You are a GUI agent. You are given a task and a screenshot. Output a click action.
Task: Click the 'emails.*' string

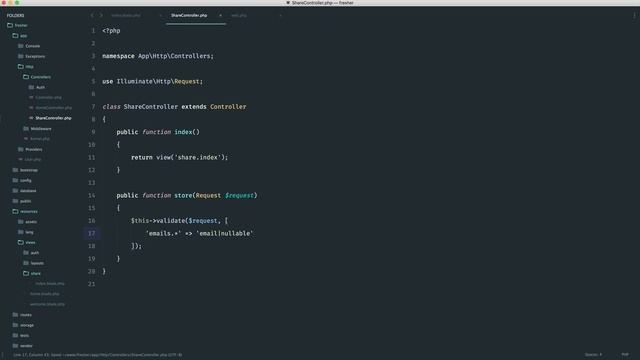(x=163, y=233)
